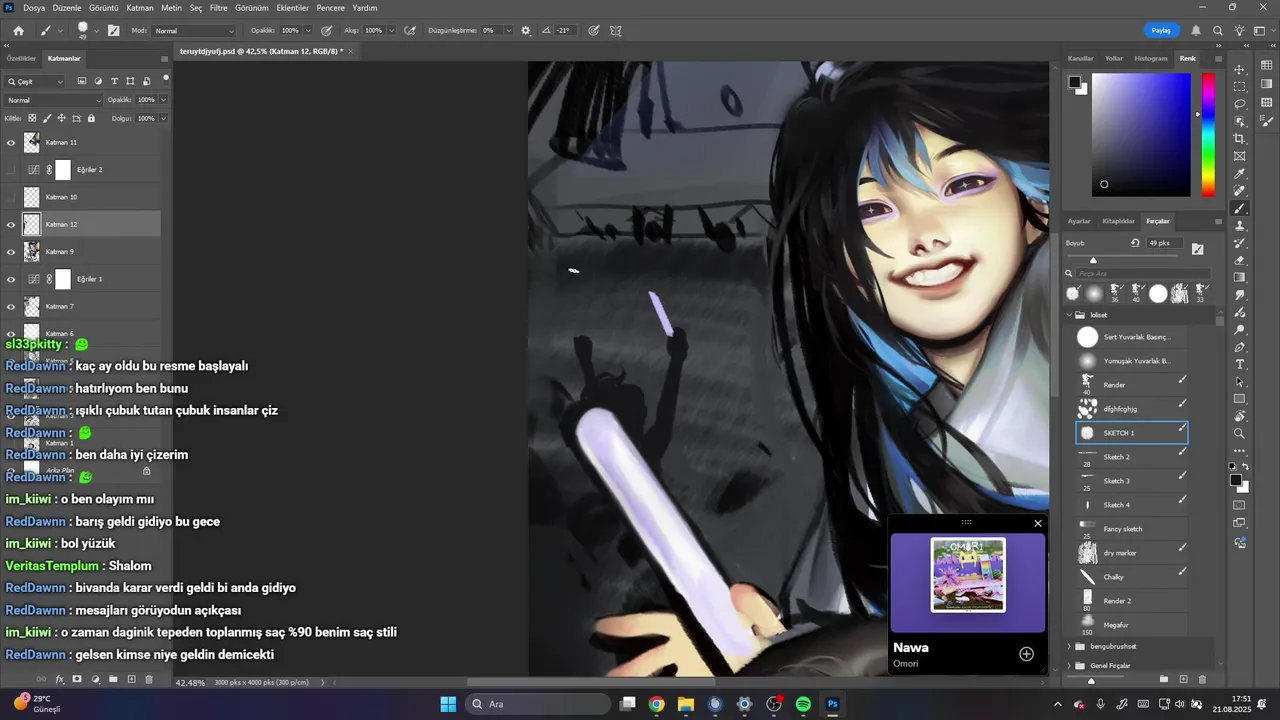Screen dimensions: 1280x720
Task: Select the Spot Healing Brush tool
Action: [x=1240, y=191]
